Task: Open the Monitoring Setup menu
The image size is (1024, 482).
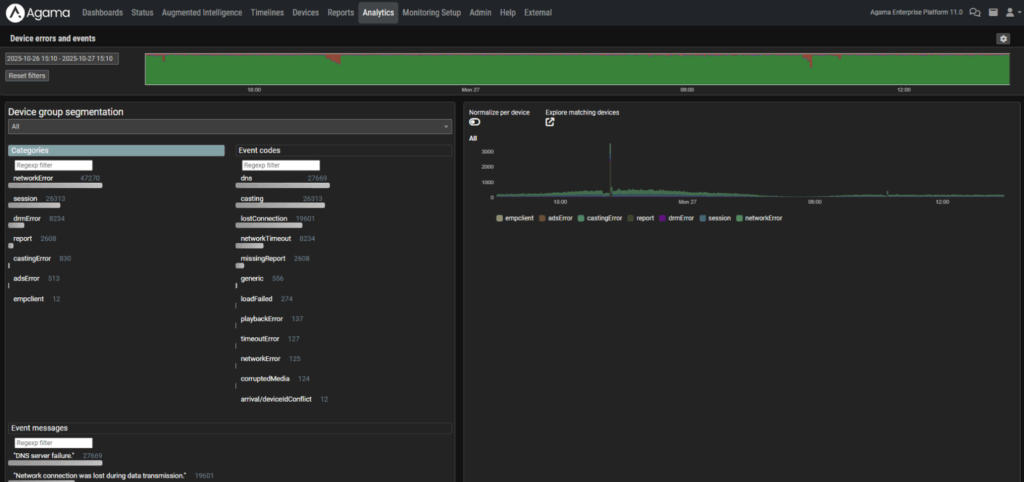Action: (431, 13)
